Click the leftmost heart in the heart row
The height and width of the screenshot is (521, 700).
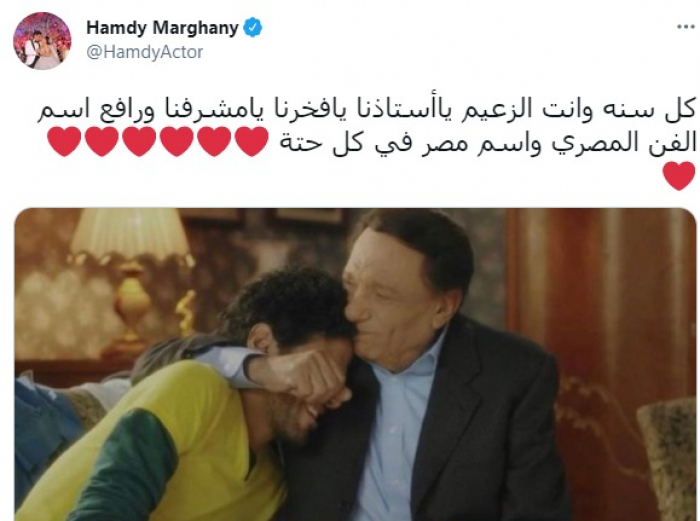[64, 142]
